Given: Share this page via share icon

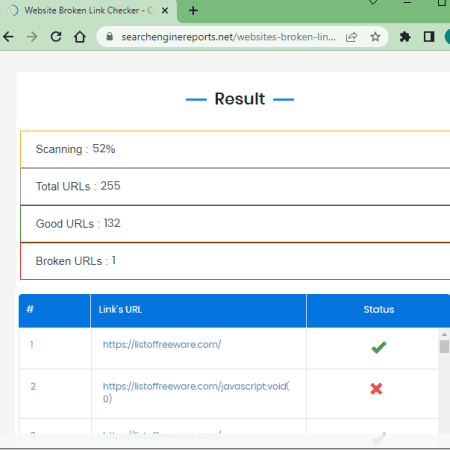Looking at the screenshot, I should click(351, 37).
